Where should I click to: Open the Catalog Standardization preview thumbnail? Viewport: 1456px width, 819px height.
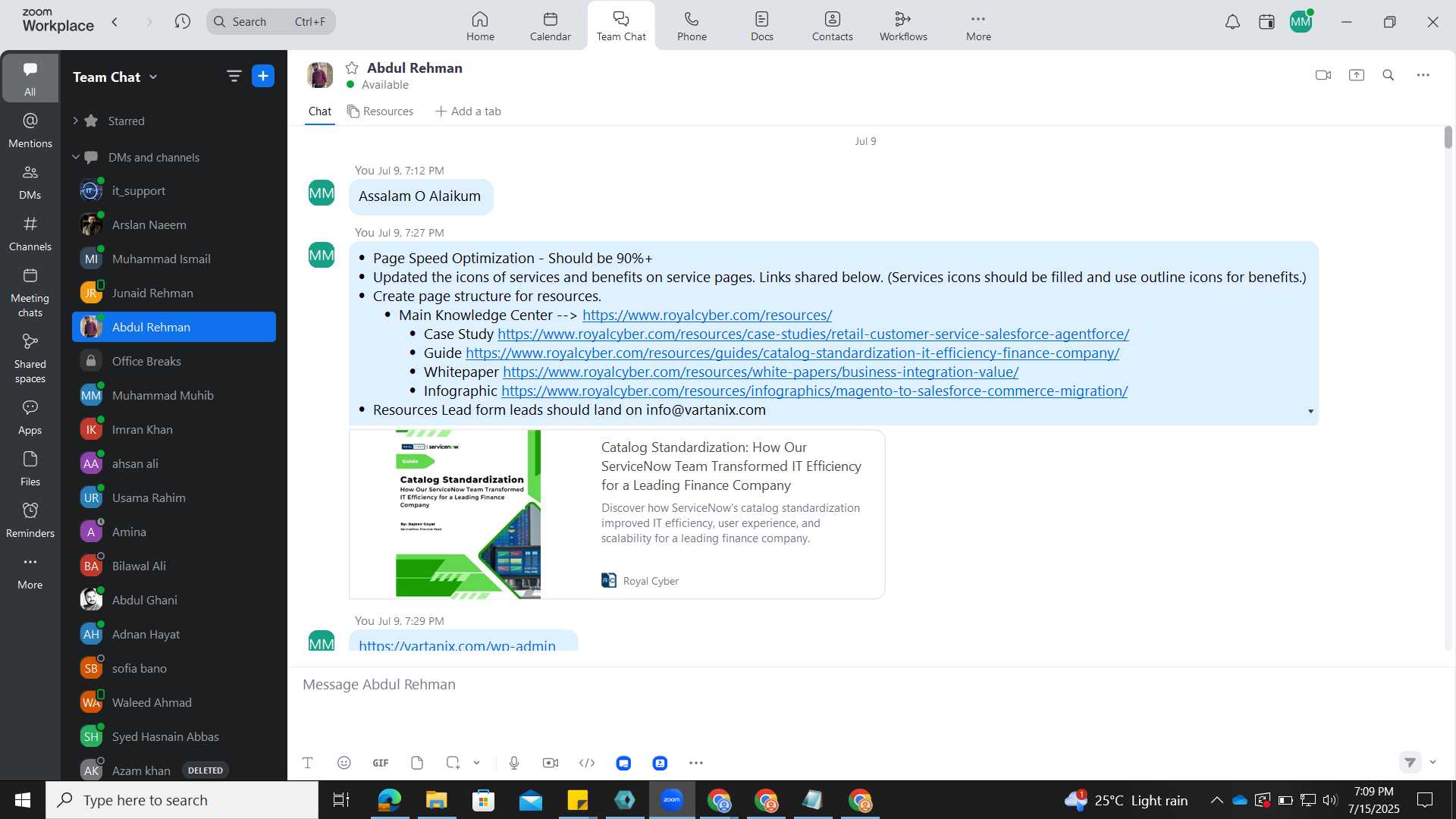pyautogui.click(x=467, y=514)
